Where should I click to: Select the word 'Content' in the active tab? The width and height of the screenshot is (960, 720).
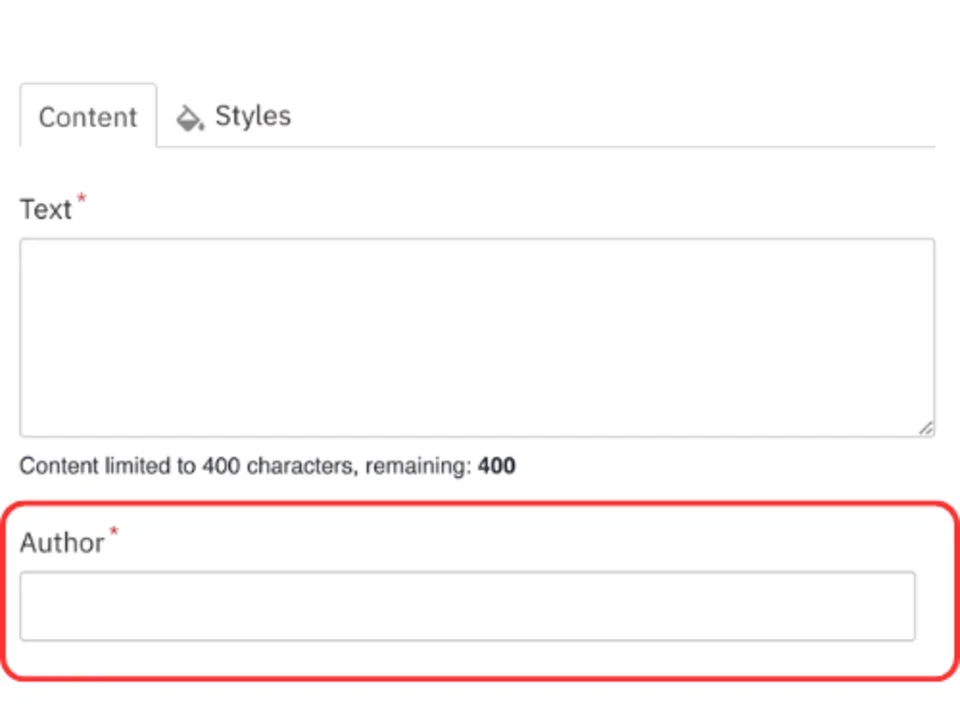coord(88,117)
